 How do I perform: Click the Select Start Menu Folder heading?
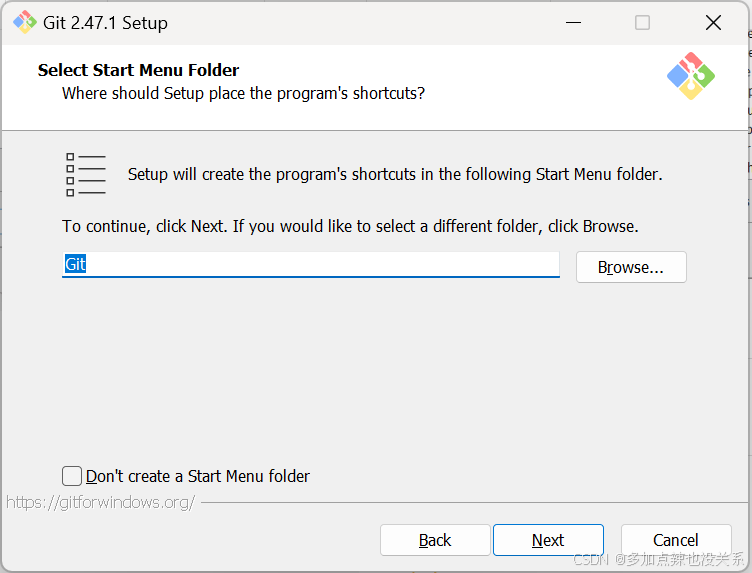coord(138,70)
